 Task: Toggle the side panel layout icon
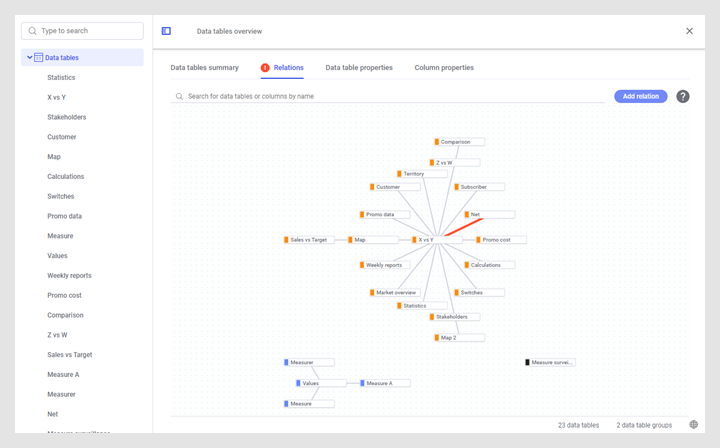tap(166, 31)
